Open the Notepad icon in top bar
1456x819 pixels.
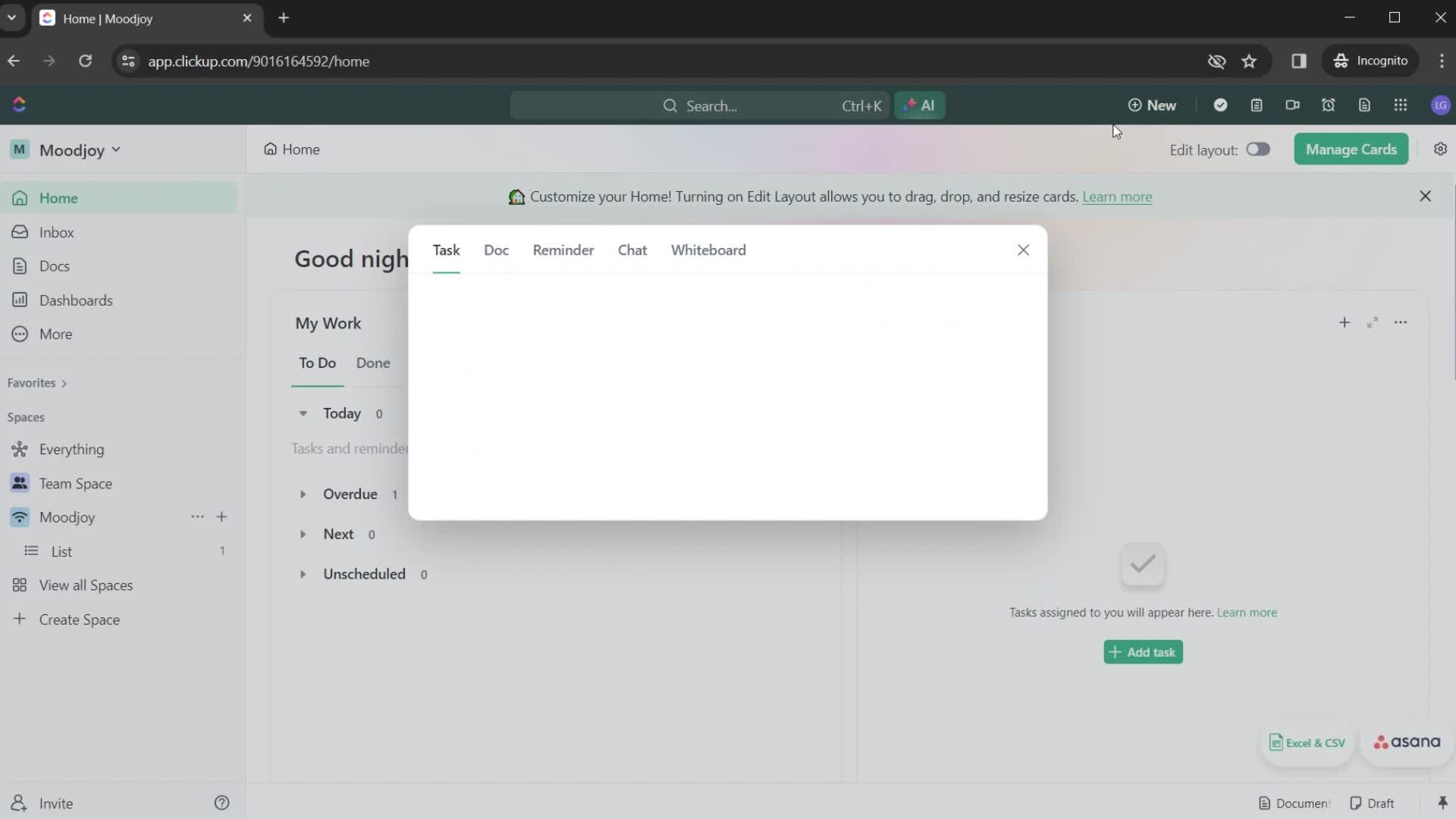(1257, 105)
